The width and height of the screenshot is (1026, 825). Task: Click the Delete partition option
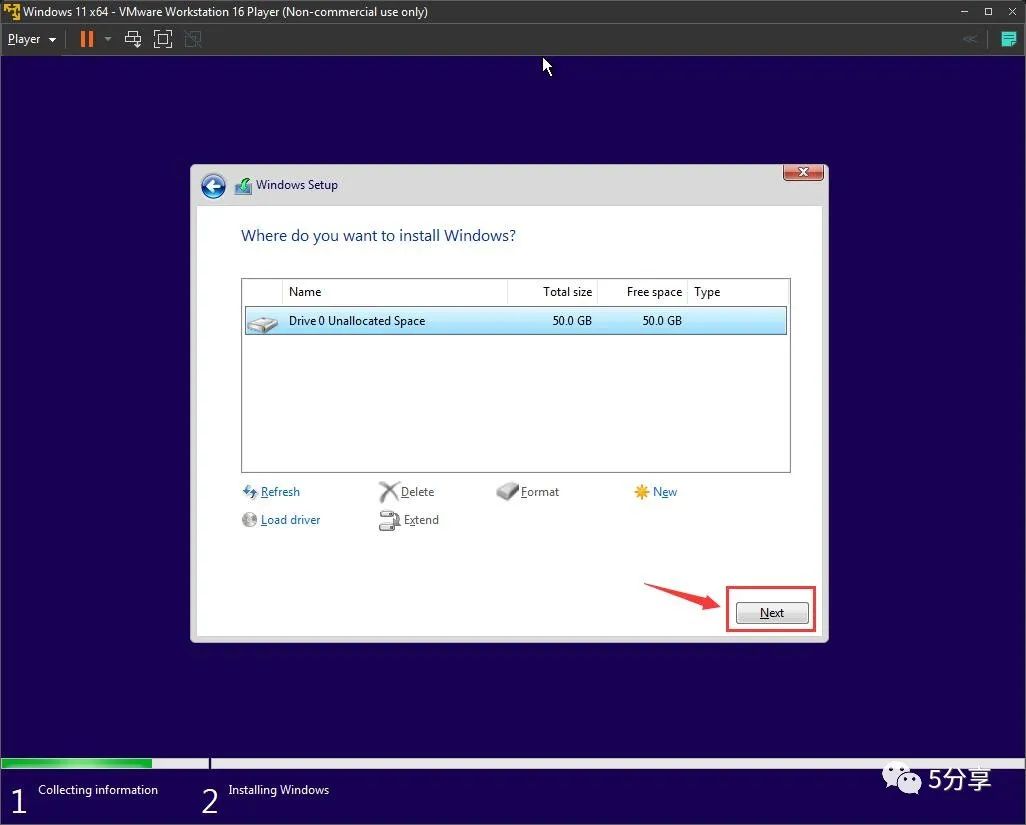pos(417,492)
